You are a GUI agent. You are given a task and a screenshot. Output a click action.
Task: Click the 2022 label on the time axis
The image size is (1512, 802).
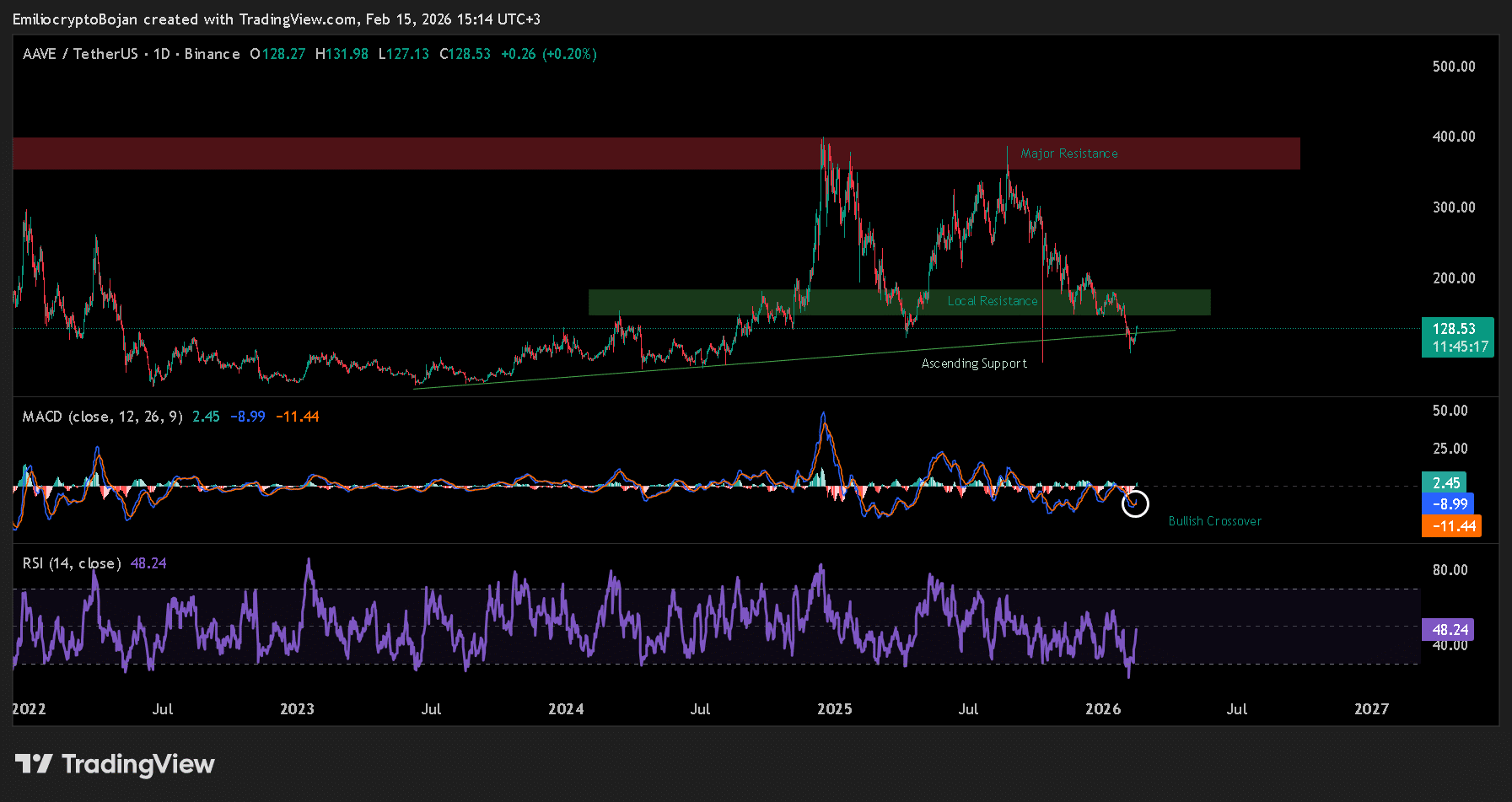pos(30,709)
